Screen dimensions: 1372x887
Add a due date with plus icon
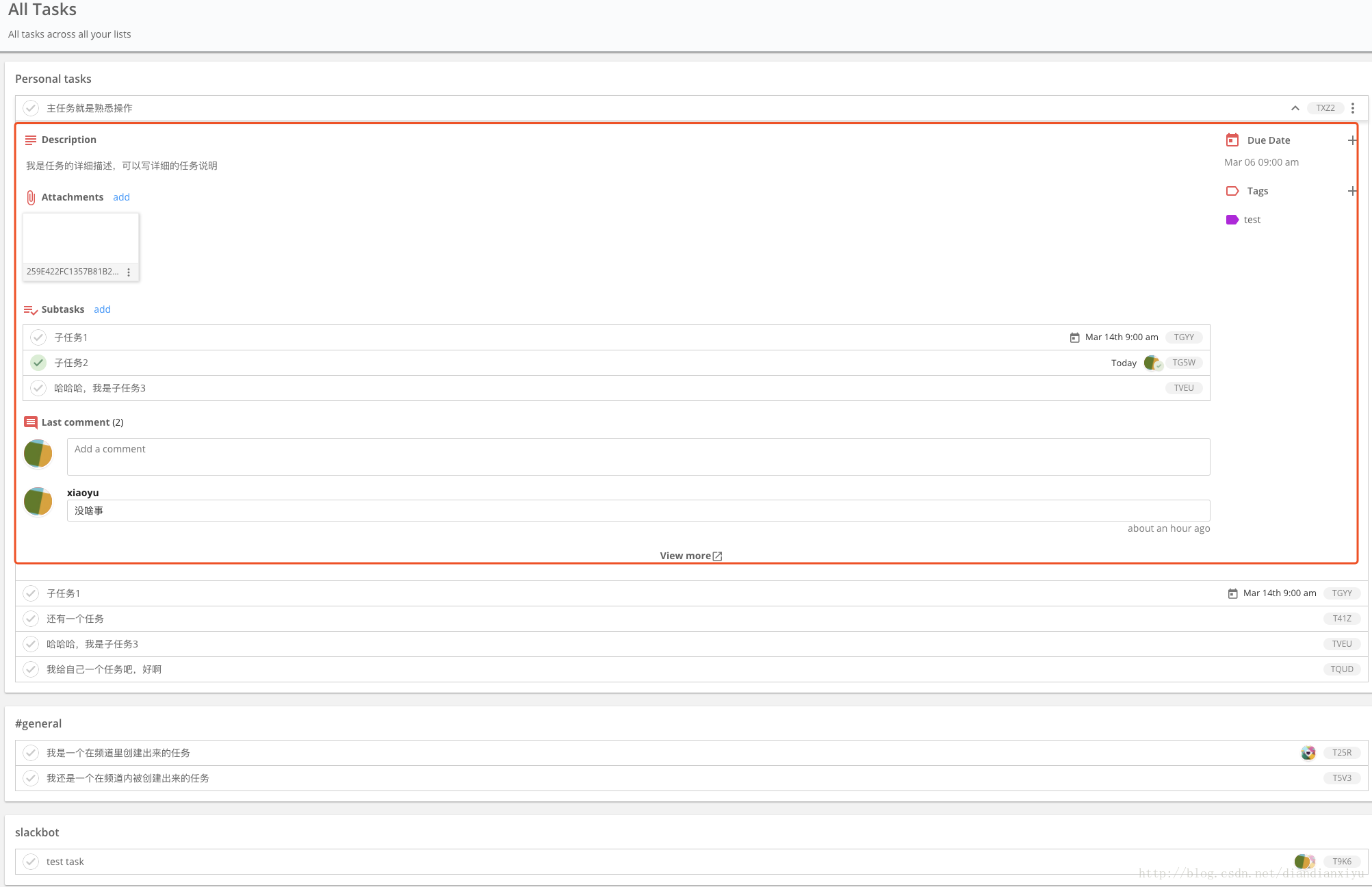[1351, 140]
